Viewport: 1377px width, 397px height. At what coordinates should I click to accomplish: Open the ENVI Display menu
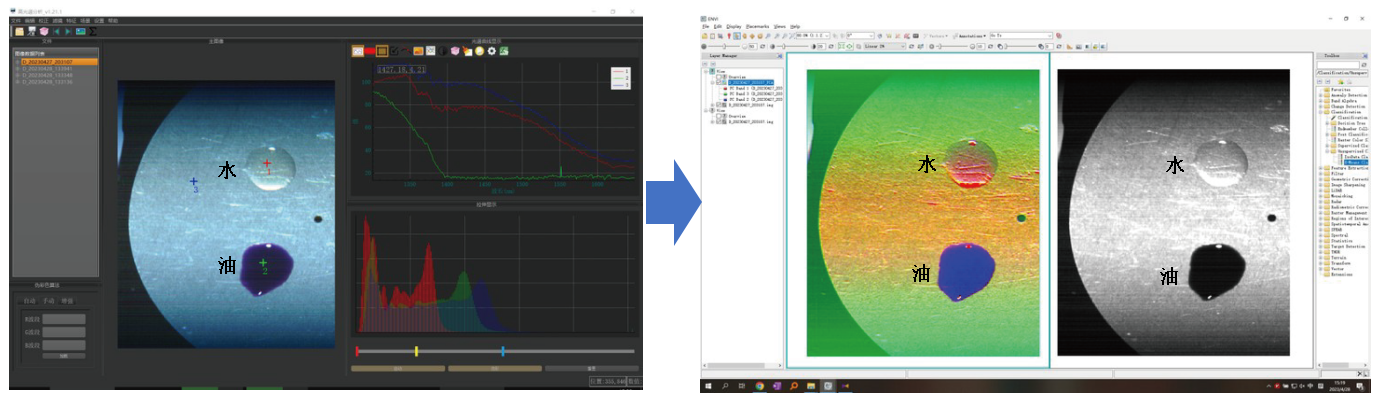pos(734,26)
